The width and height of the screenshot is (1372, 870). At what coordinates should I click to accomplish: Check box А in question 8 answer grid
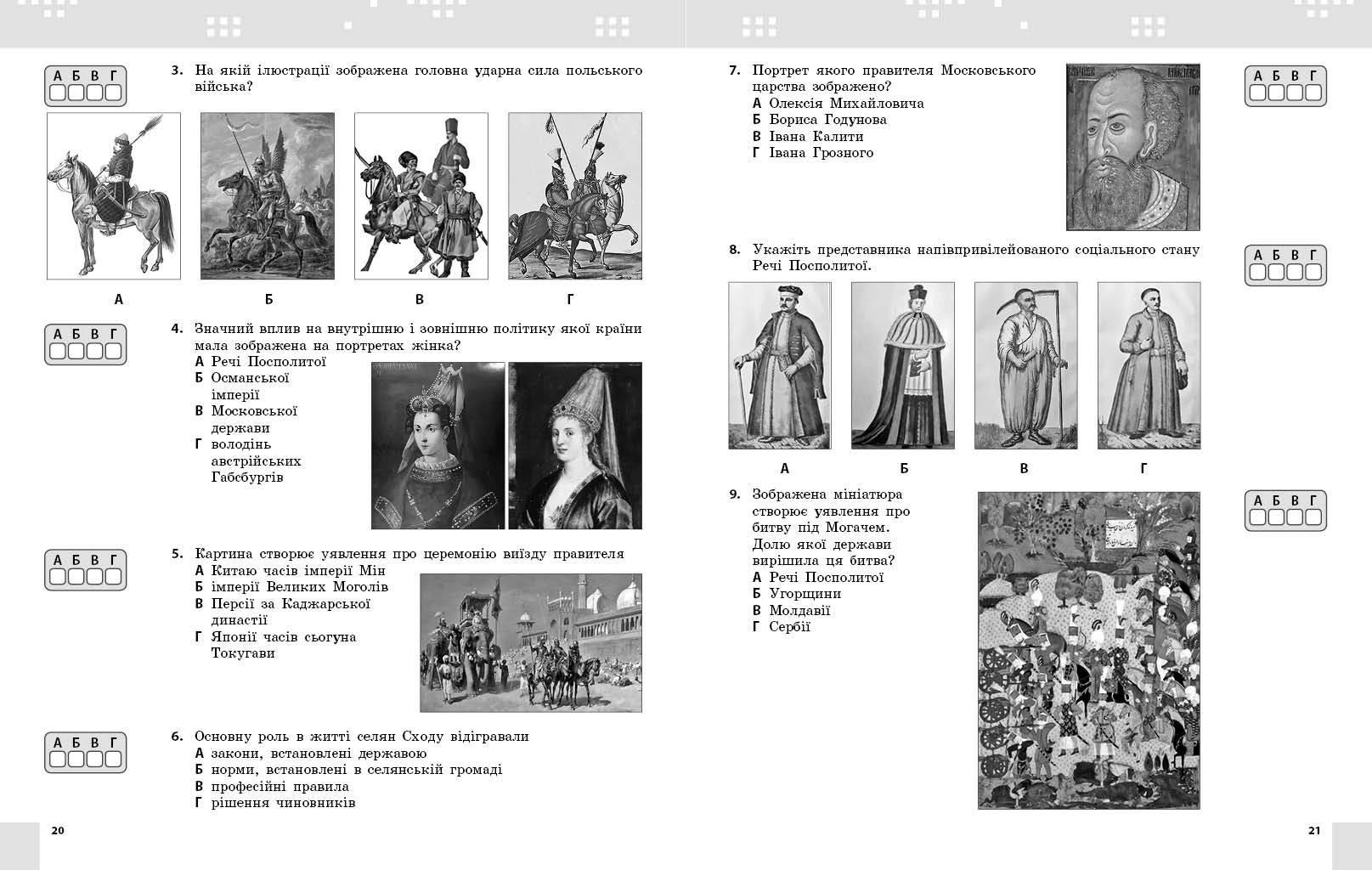click(1258, 272)
